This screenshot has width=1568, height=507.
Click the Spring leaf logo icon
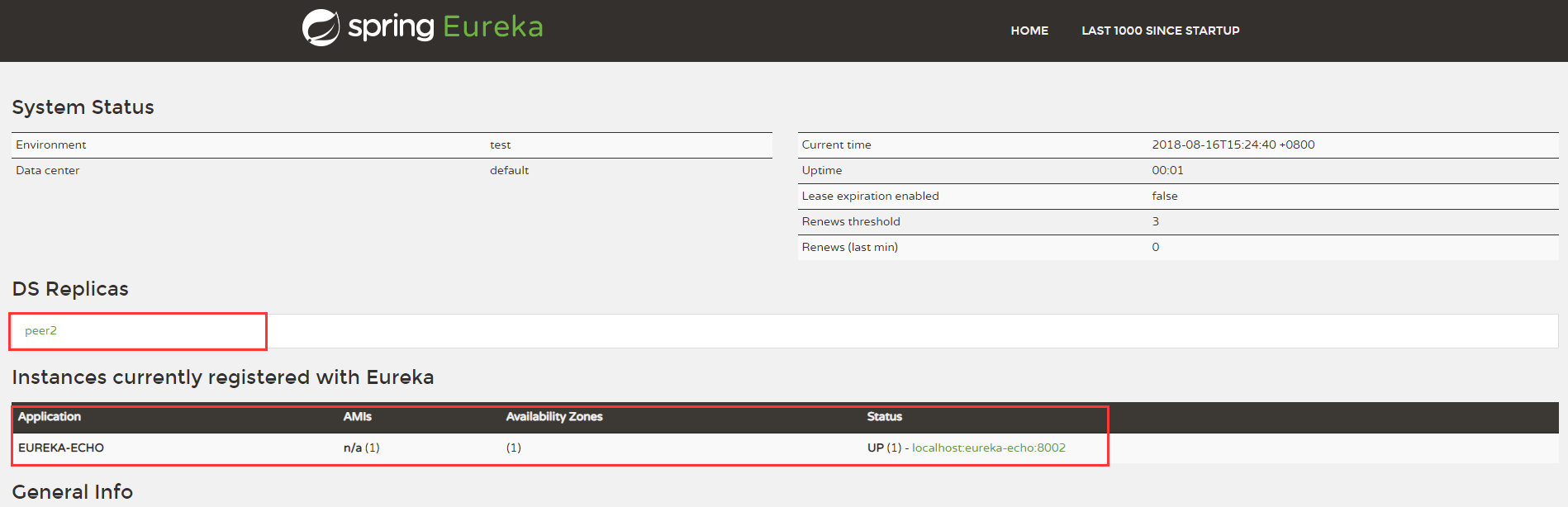click(x=321, y=27)
